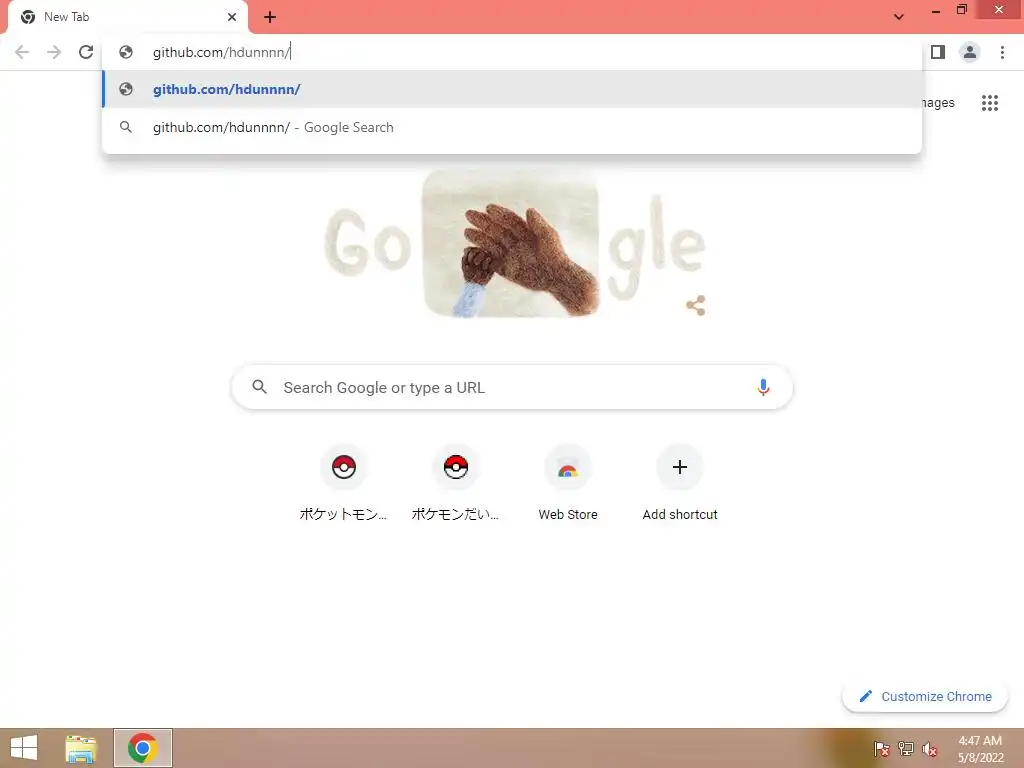Toggle the side panel icon

(x=938, y=52)
